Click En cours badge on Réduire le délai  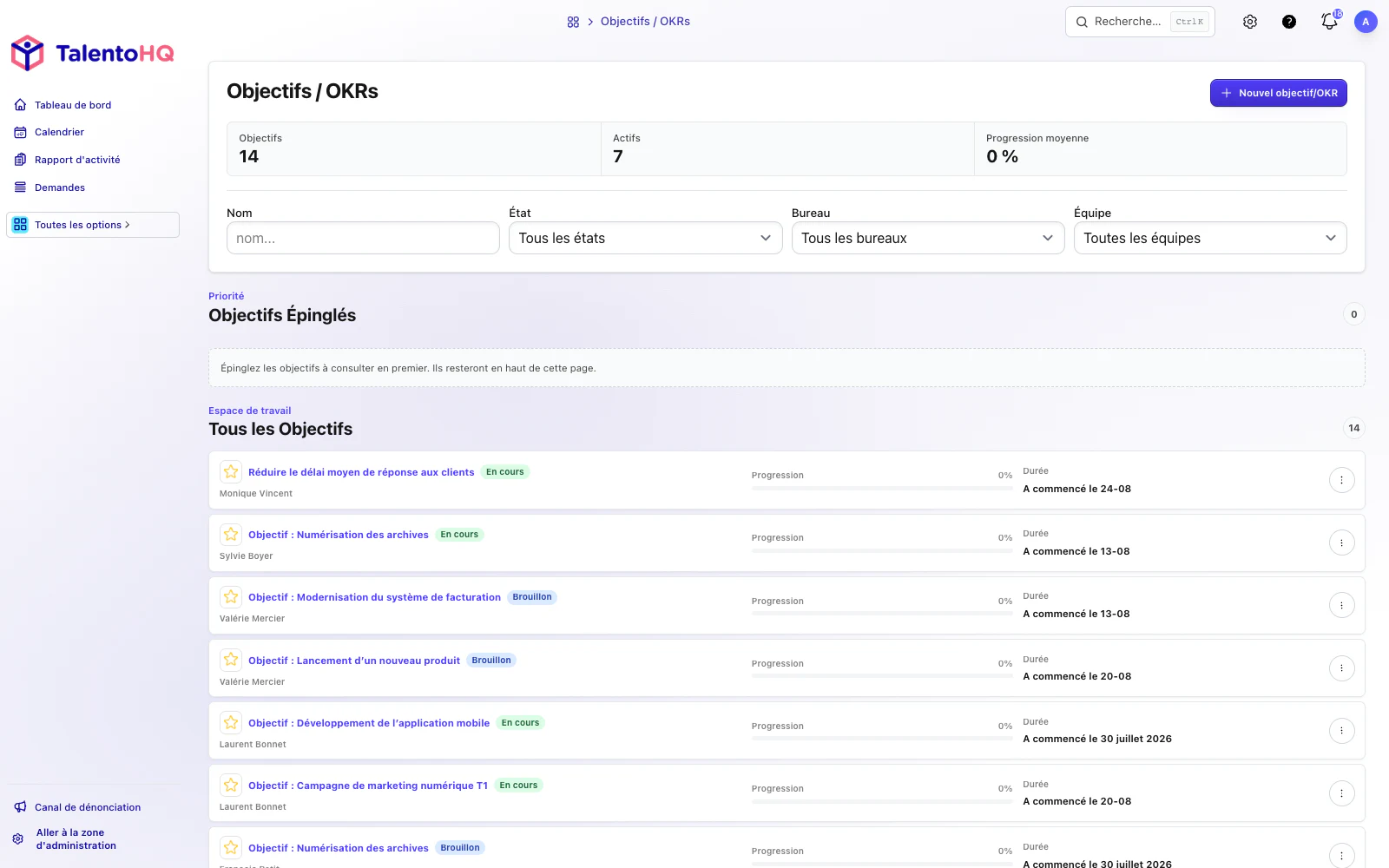point(505,472)
